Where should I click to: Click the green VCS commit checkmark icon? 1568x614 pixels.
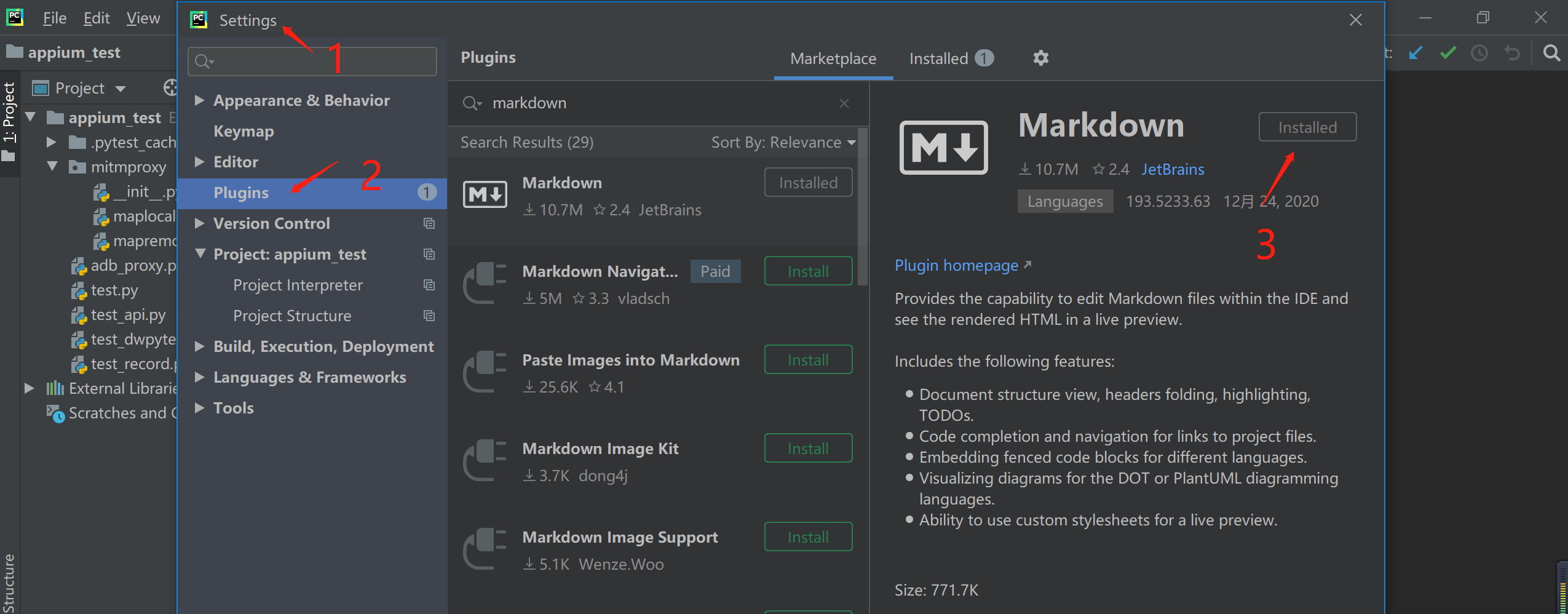tap(1448, 54)
